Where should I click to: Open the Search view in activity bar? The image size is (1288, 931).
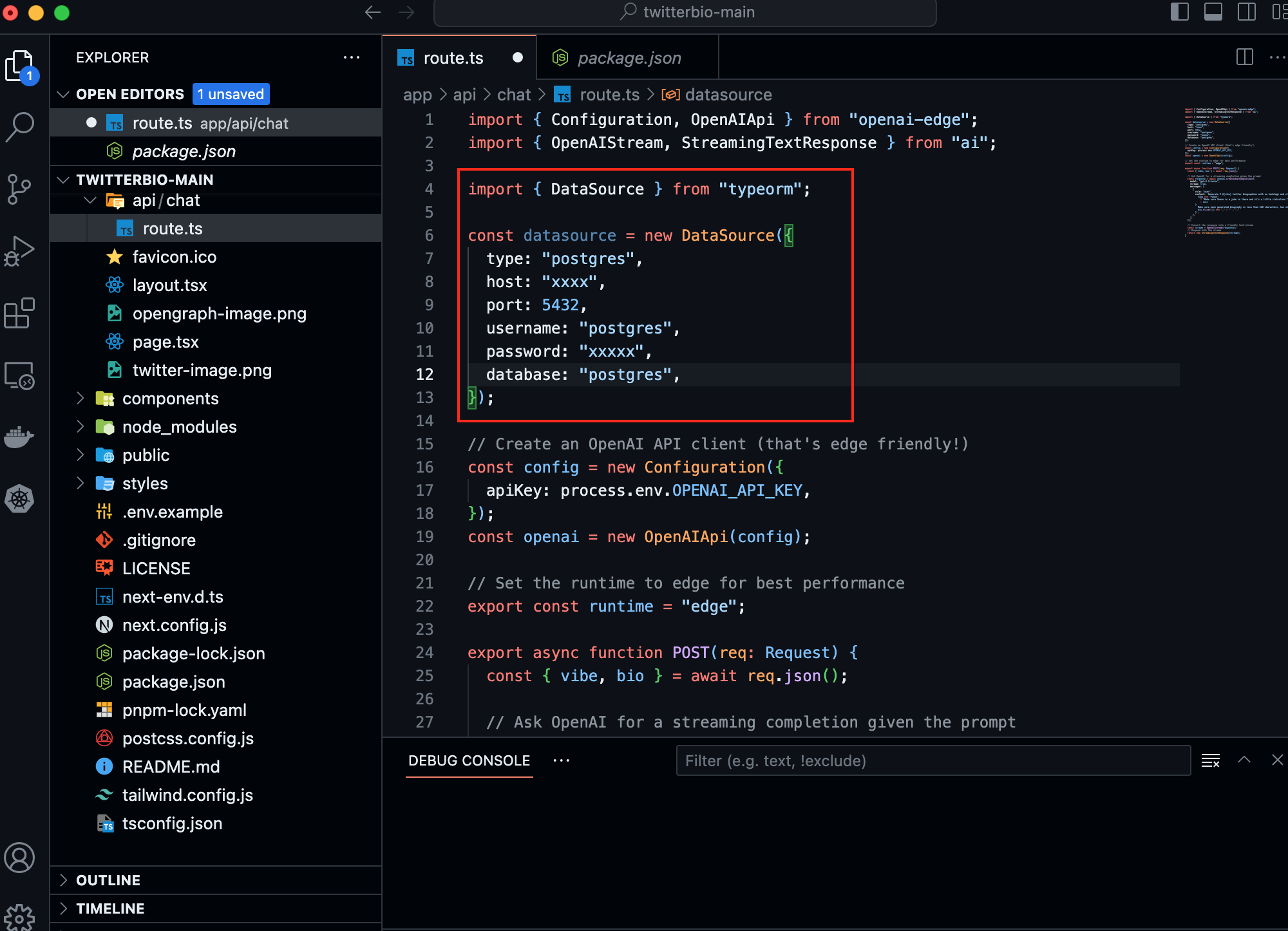point(20,127)
